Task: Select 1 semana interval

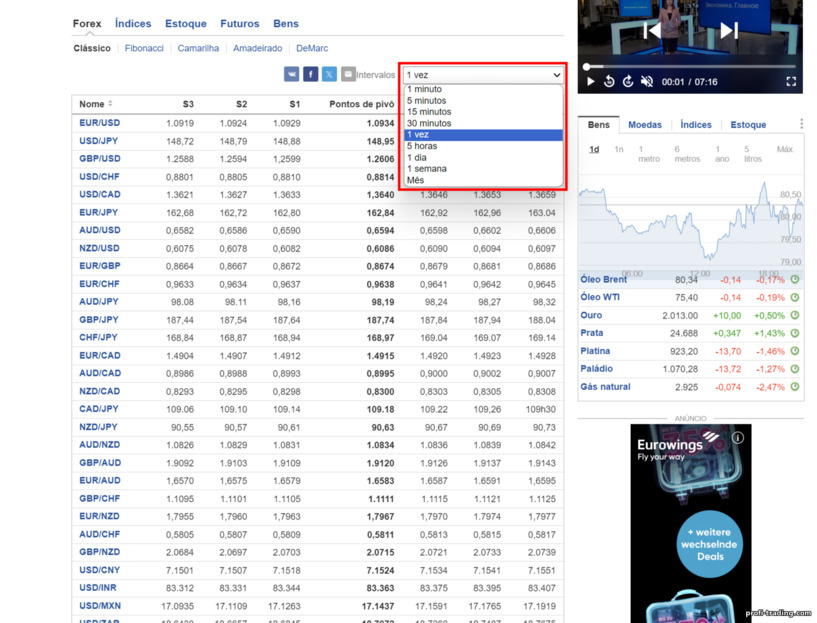Action: (484, 169)
